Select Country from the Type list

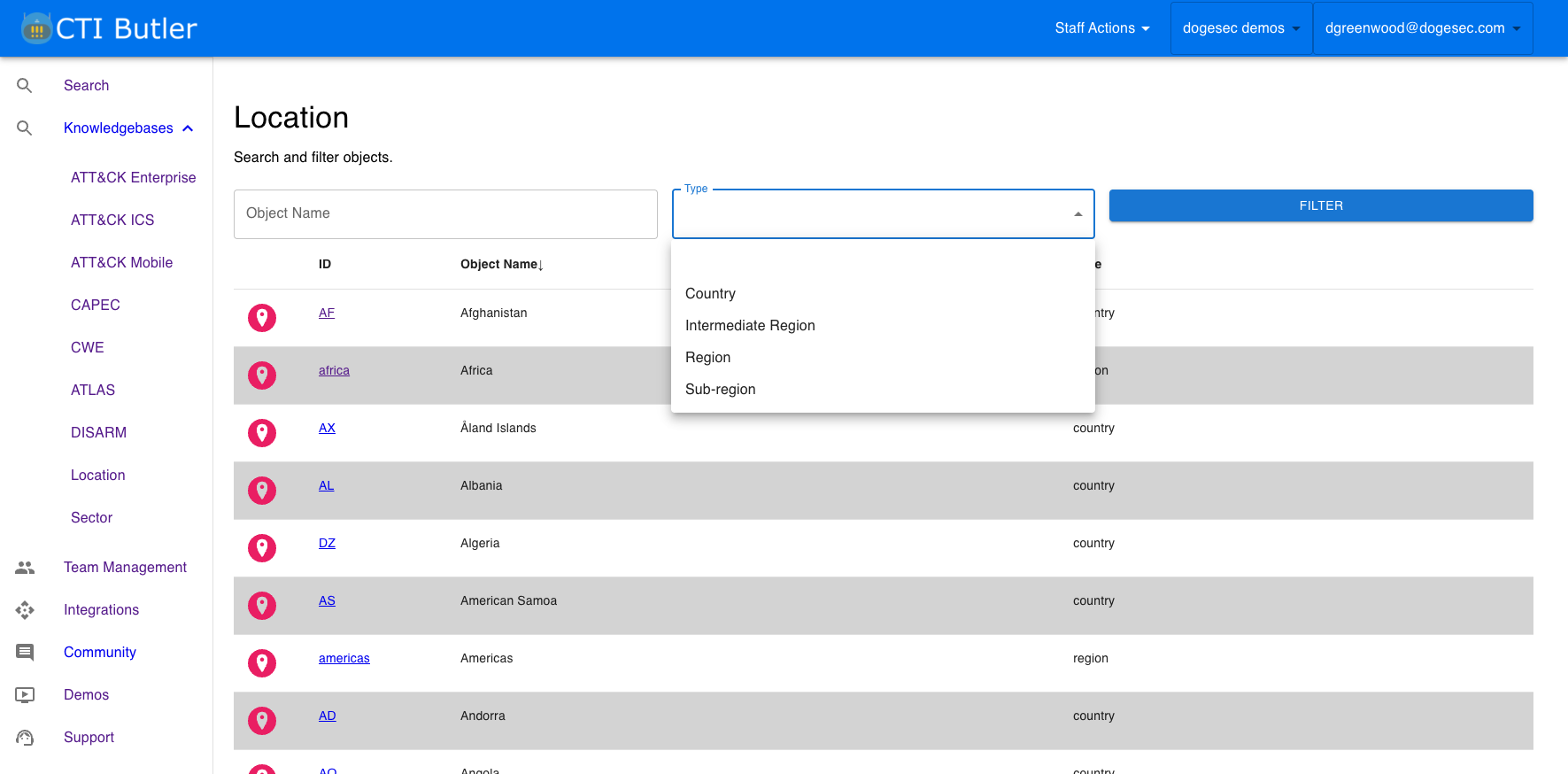pyautogui.click(x=710, y=294)
